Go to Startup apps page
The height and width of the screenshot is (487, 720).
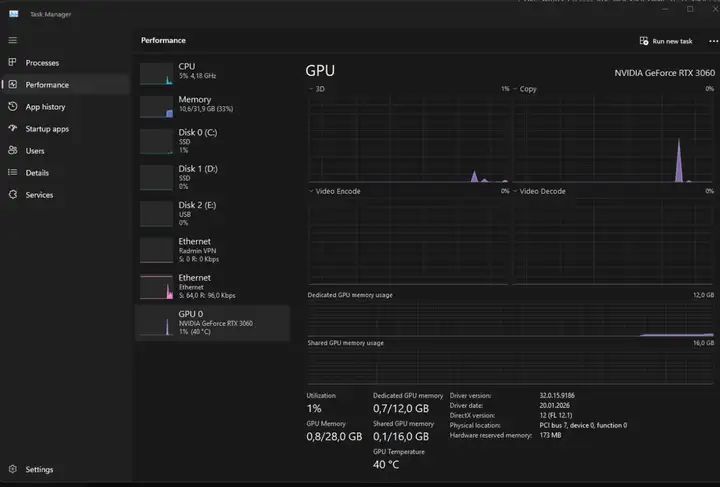[65, 129]
